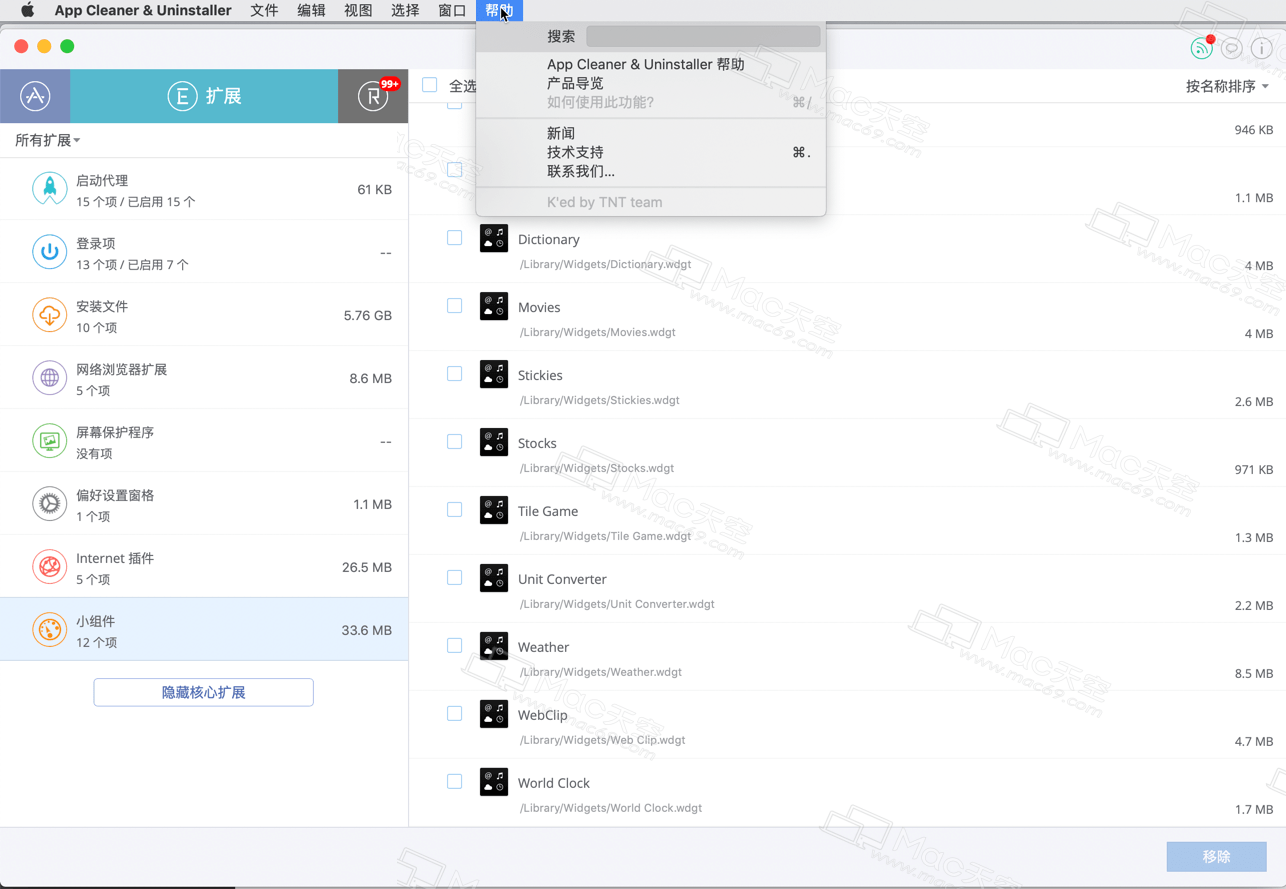This screenshot has height=889, width=1286.
Task: Click the Weather widget icon
Action: point(494,646)
